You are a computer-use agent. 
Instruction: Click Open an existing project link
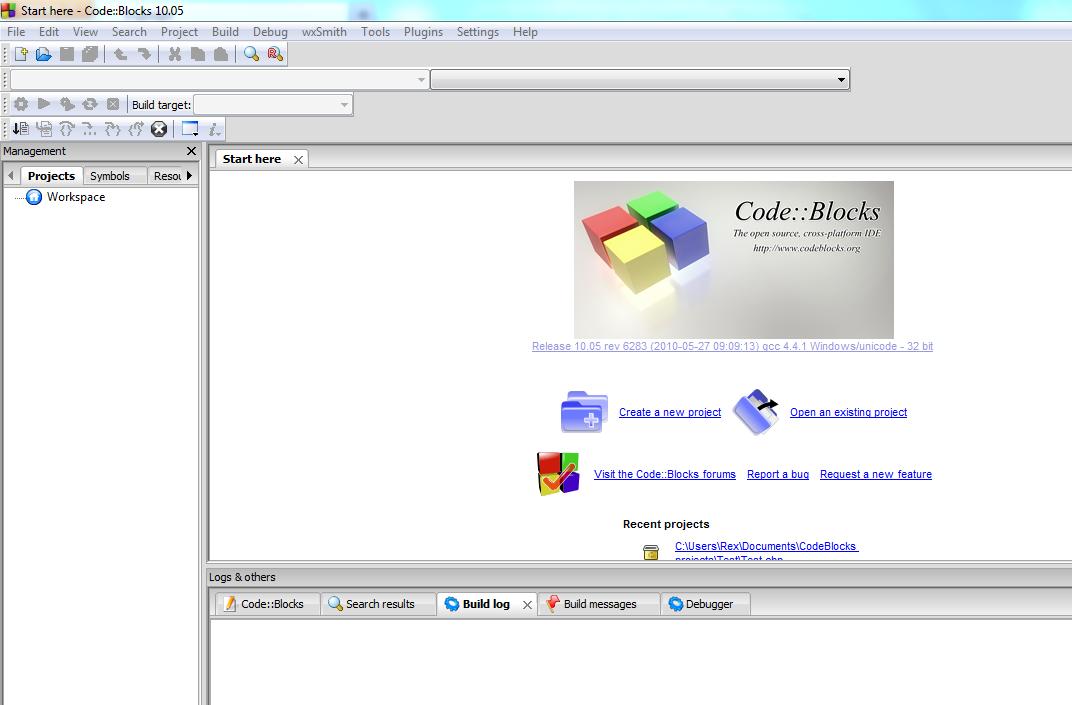pyautogui.click(x=848, y=412)
